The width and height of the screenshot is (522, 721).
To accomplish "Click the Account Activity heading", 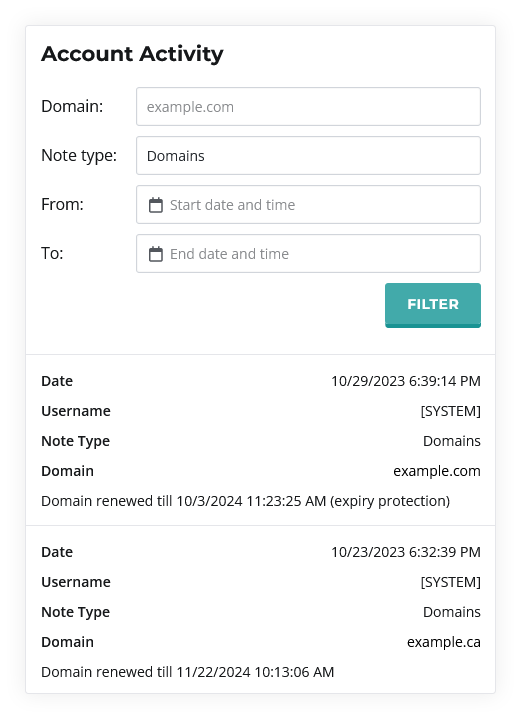I will pyautogui.click(x=132, y=54).
